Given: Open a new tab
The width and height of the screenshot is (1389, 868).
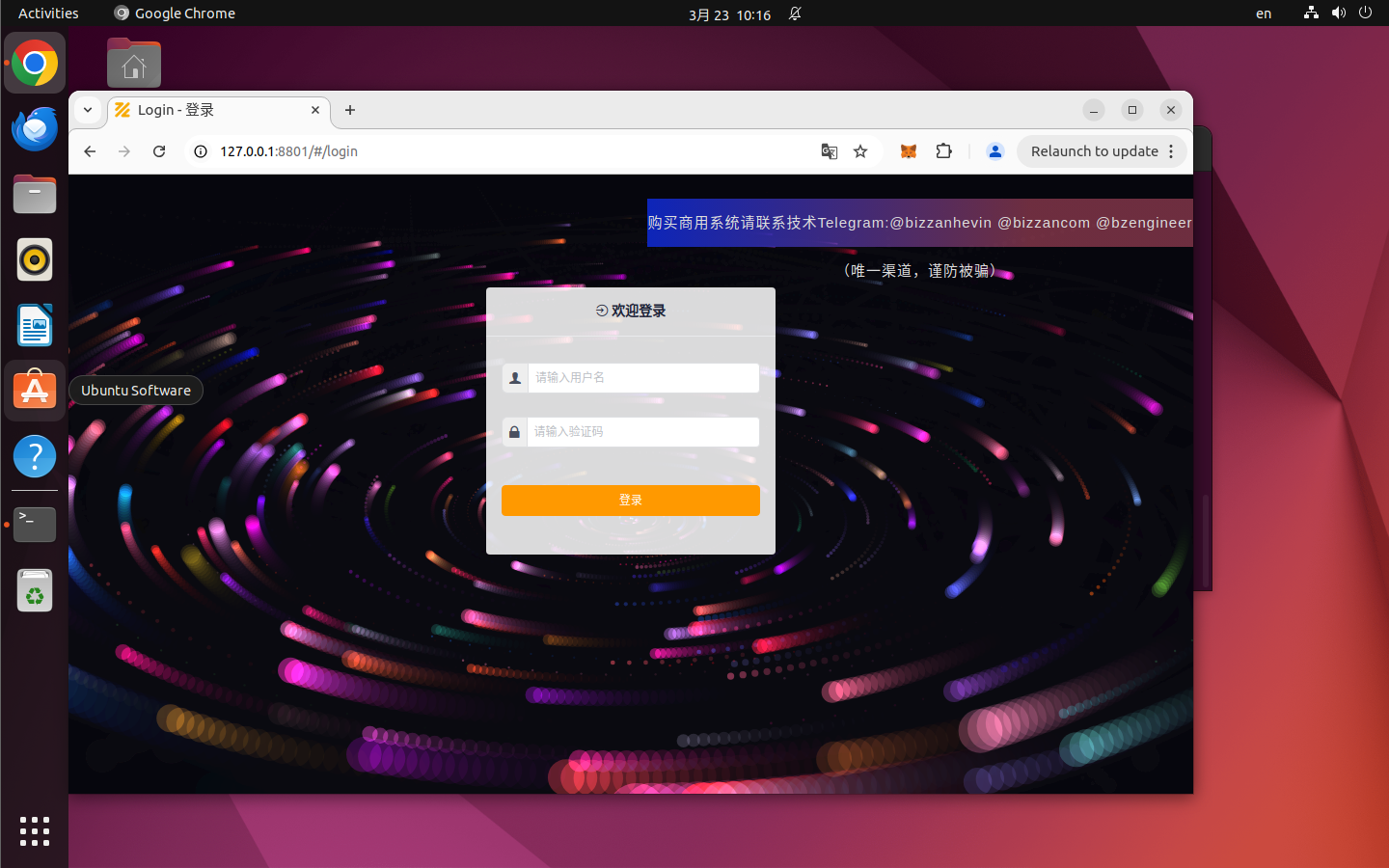Looking at the screenshot, I should point(350,110).
